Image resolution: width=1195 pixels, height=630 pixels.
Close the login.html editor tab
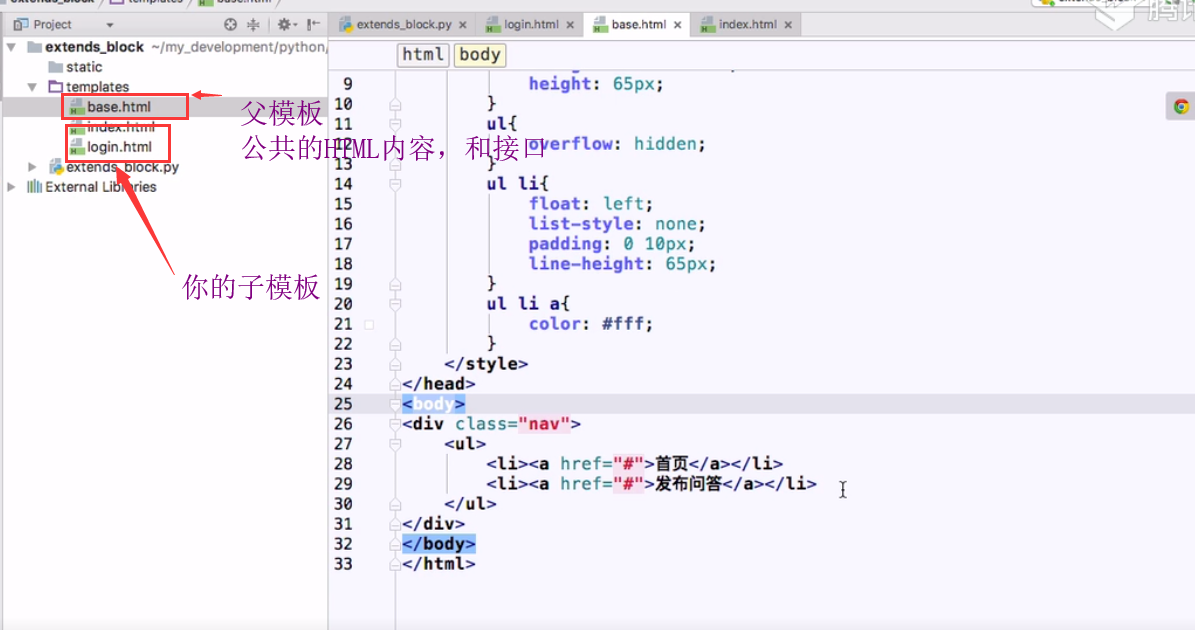click(570, 25)
